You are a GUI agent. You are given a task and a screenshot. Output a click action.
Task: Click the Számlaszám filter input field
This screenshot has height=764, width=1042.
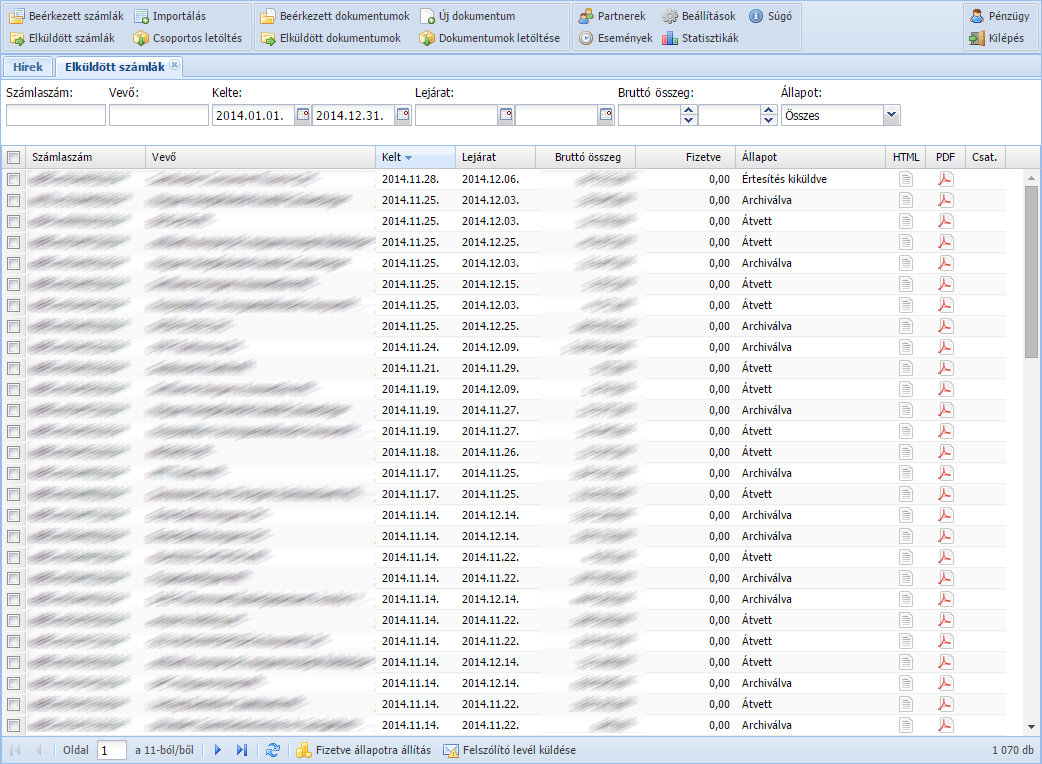click(56, 115)
